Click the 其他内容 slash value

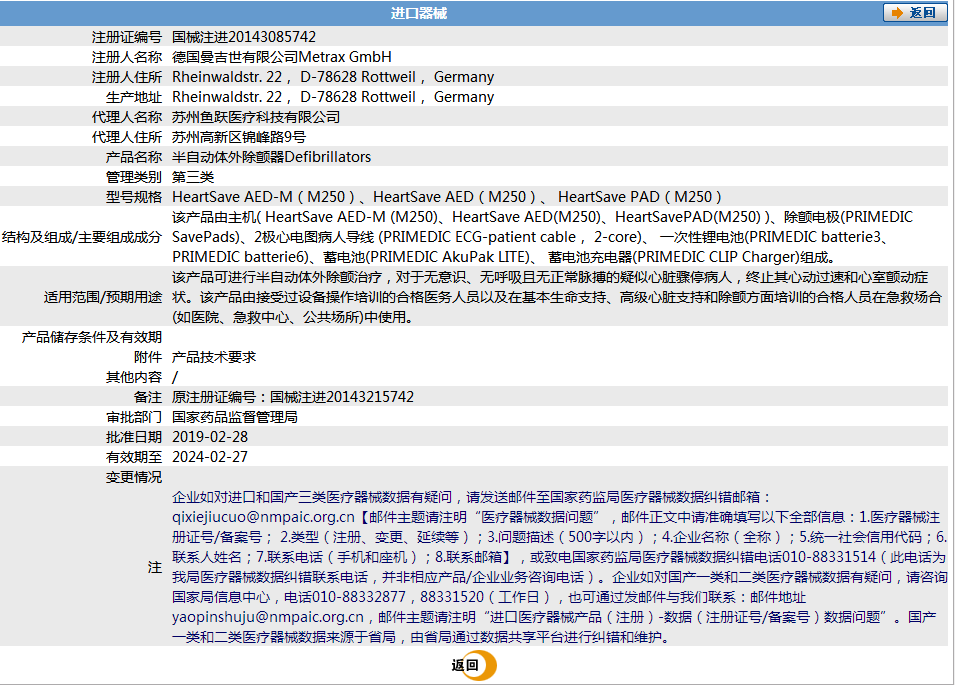[175, 378]
